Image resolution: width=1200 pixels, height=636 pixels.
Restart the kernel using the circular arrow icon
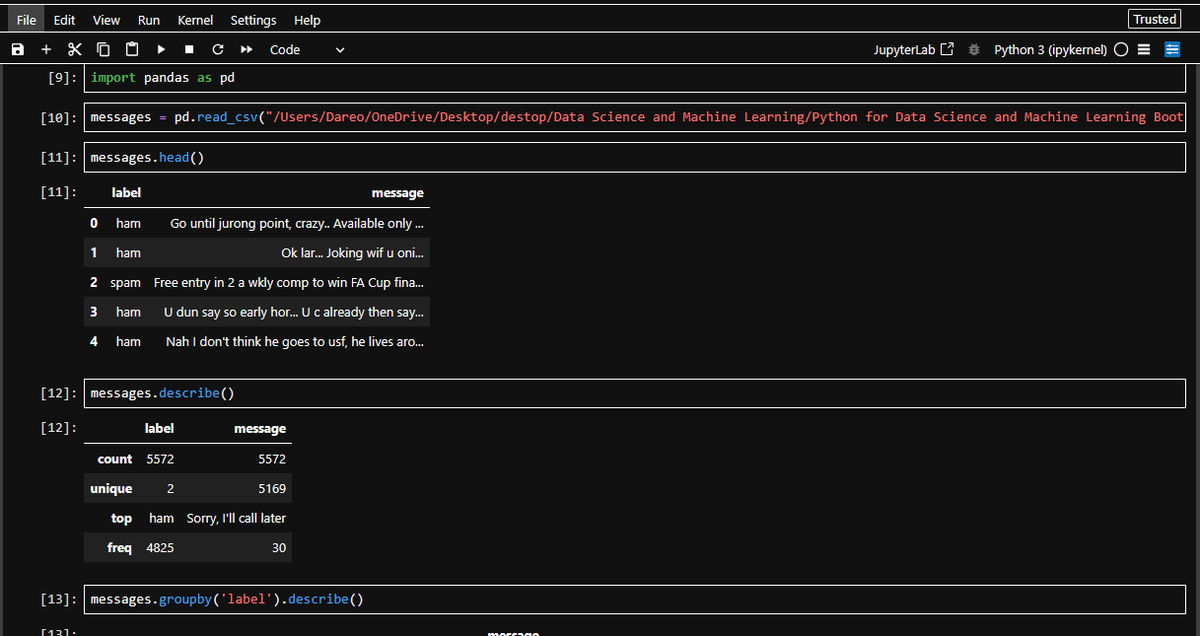coord(218,49)
